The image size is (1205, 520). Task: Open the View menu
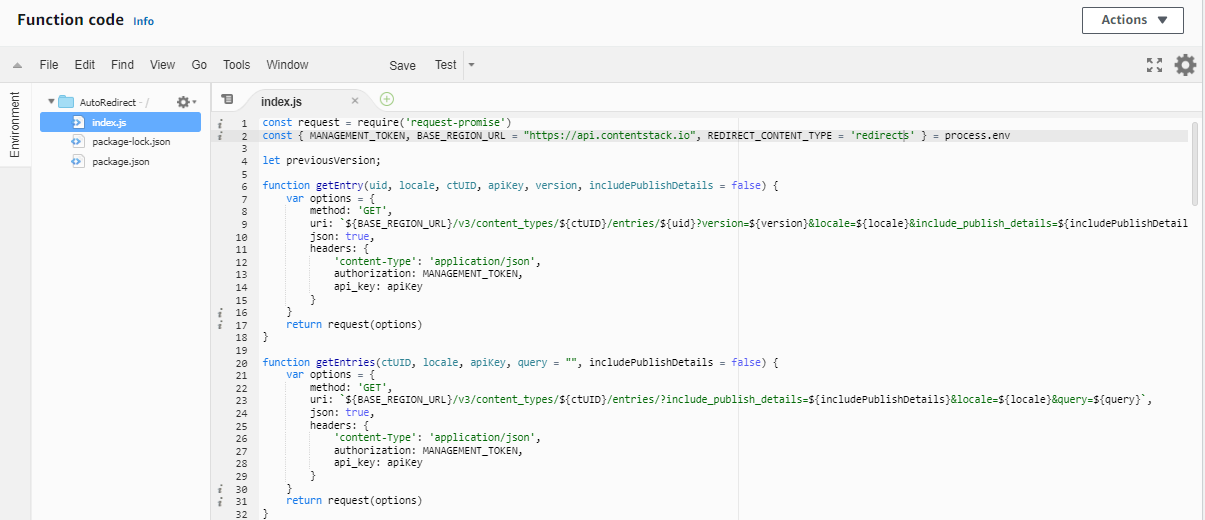coord(162,65)
